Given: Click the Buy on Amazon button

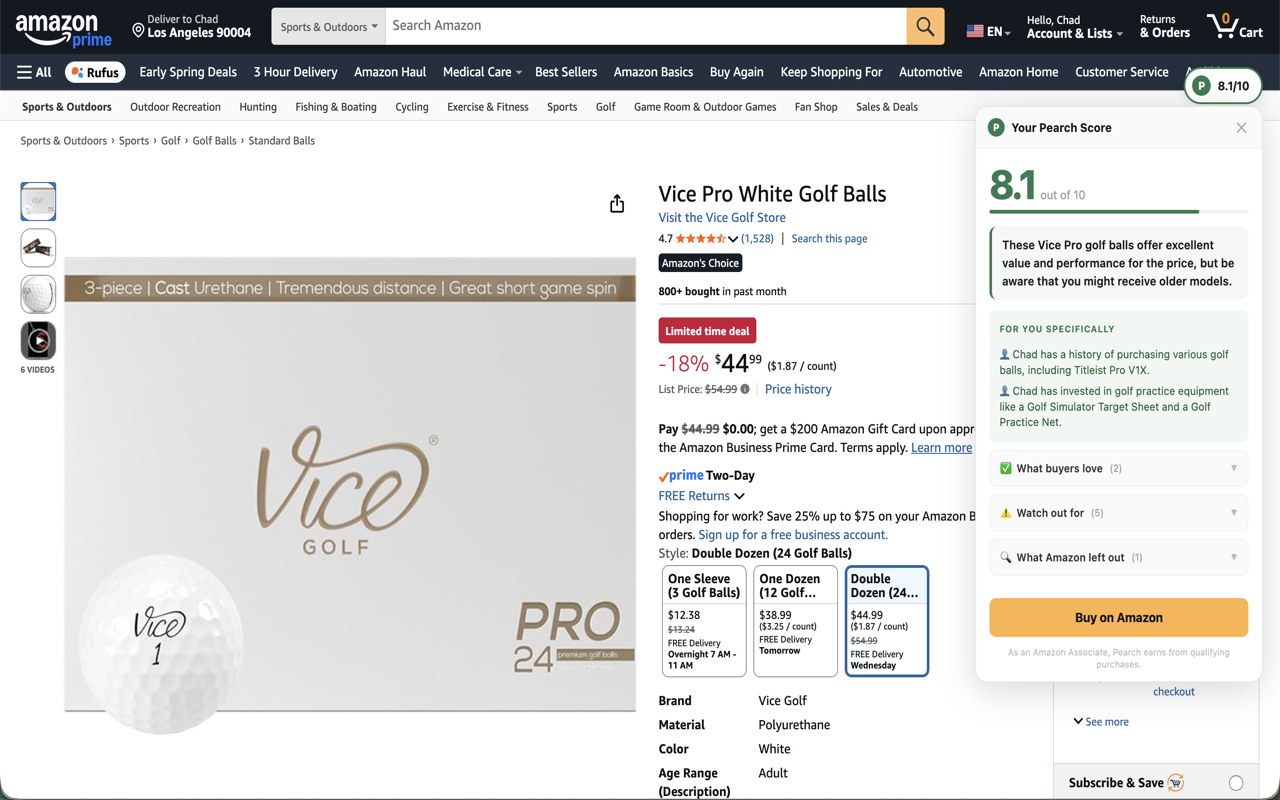Looking at the screenshot, I should 1118,618.
